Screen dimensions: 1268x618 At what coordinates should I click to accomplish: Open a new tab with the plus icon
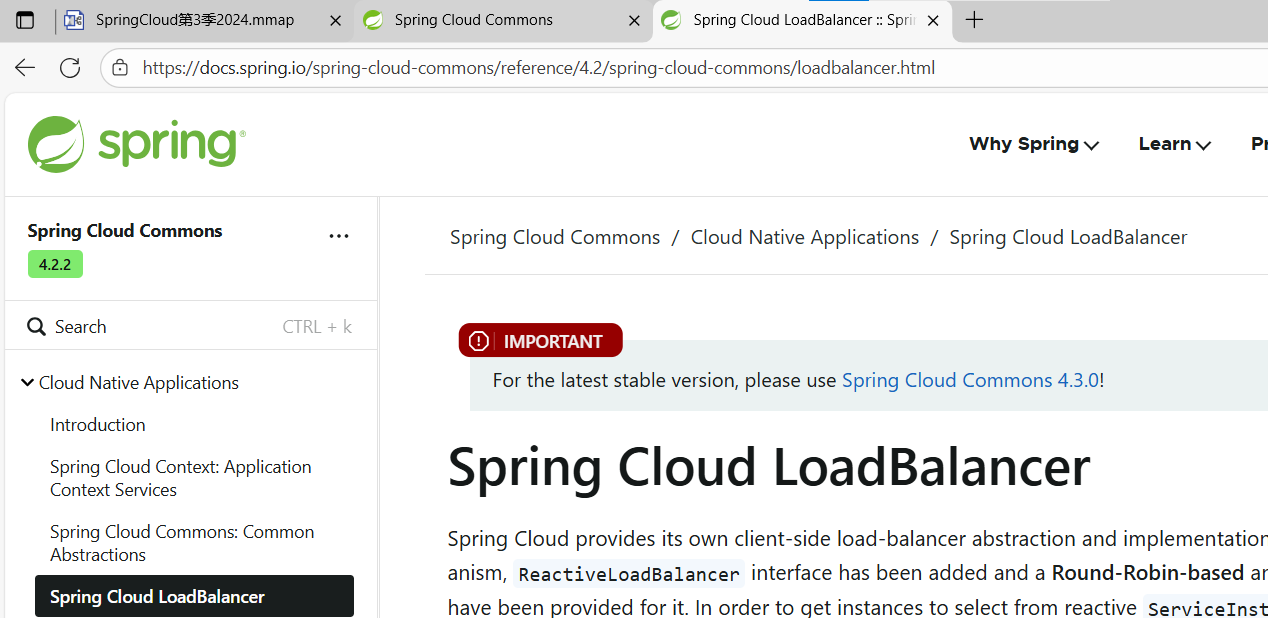tap(974, 20)
